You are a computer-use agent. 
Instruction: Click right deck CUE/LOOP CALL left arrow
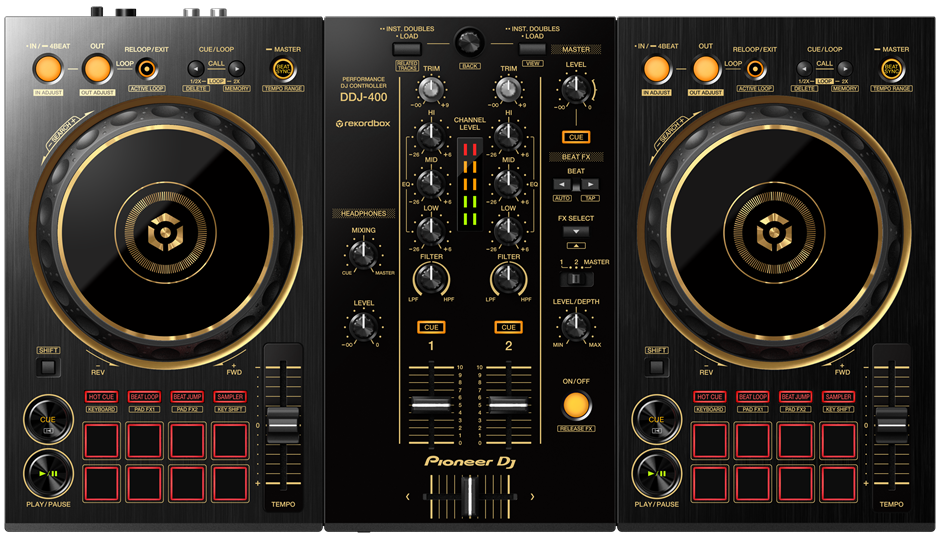(805, 68)
